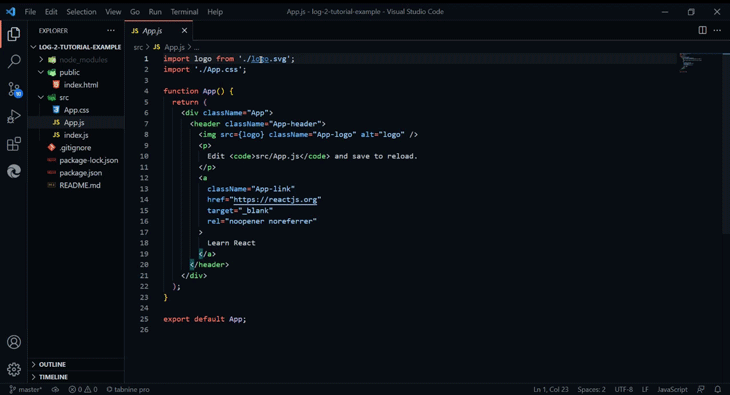The width and height of the screenshot is (730, 395).
Task: Open the Explorer view in activity bar
Action: (14, 34)
